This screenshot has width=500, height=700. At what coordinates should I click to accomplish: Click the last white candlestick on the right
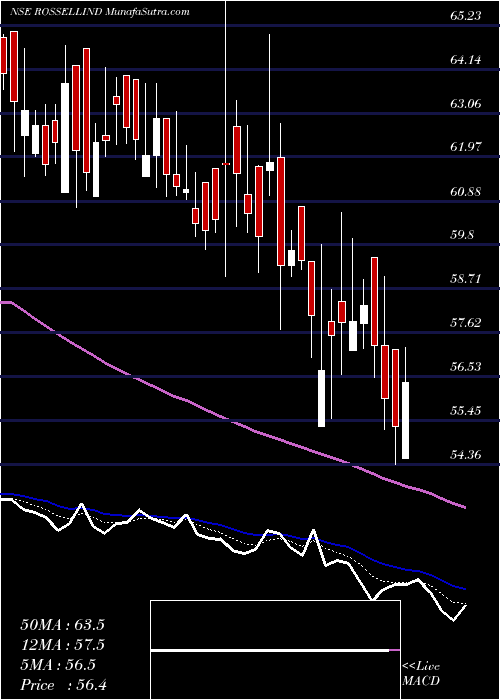405,420
